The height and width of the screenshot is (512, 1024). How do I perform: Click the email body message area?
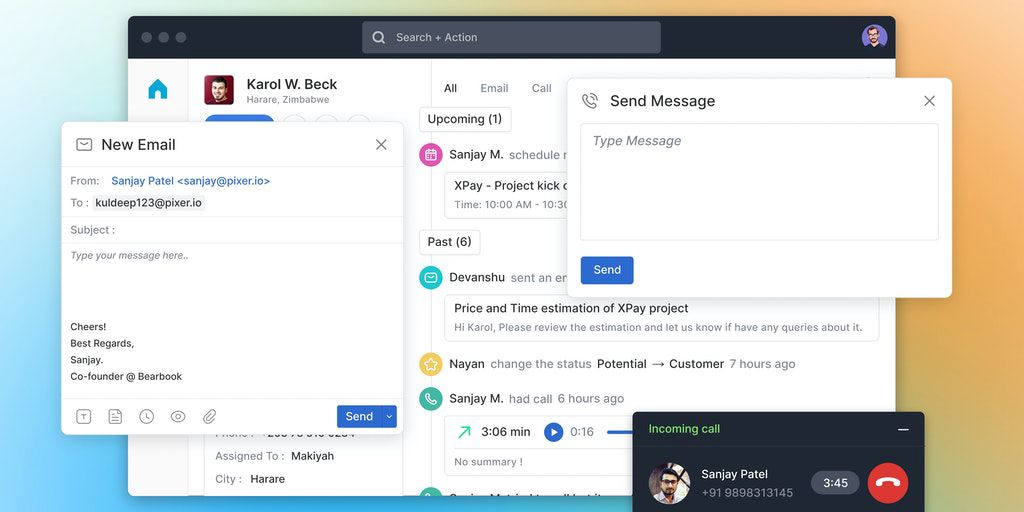coord(232,320)
